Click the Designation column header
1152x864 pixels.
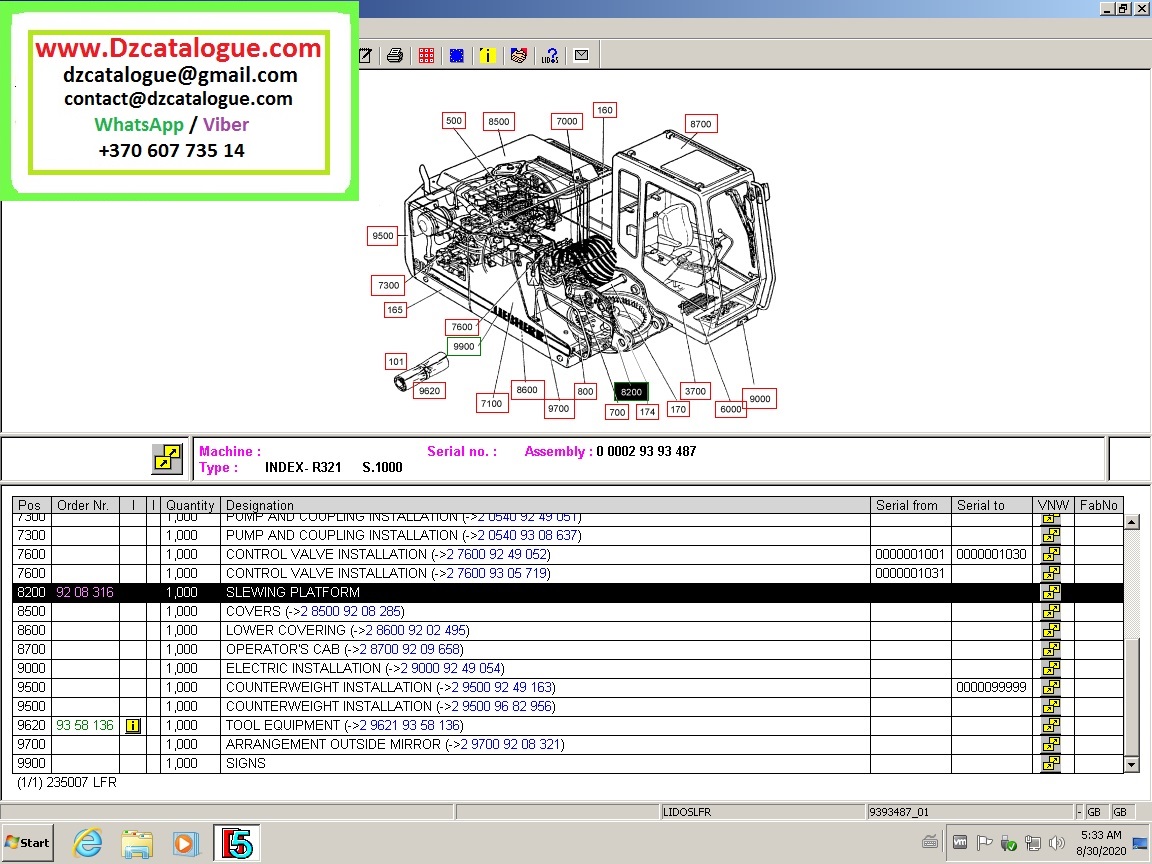[545, 505]
